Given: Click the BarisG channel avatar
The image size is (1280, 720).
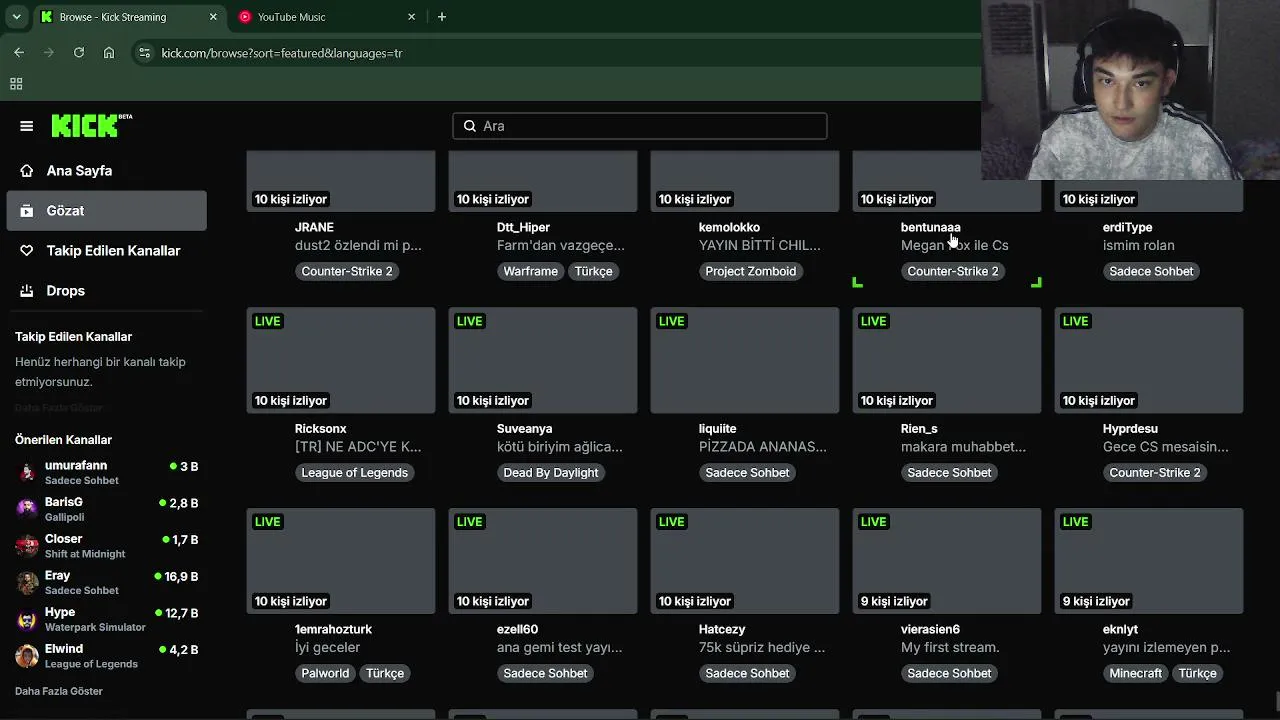Looking at the screenshot, I should point(27,509).
